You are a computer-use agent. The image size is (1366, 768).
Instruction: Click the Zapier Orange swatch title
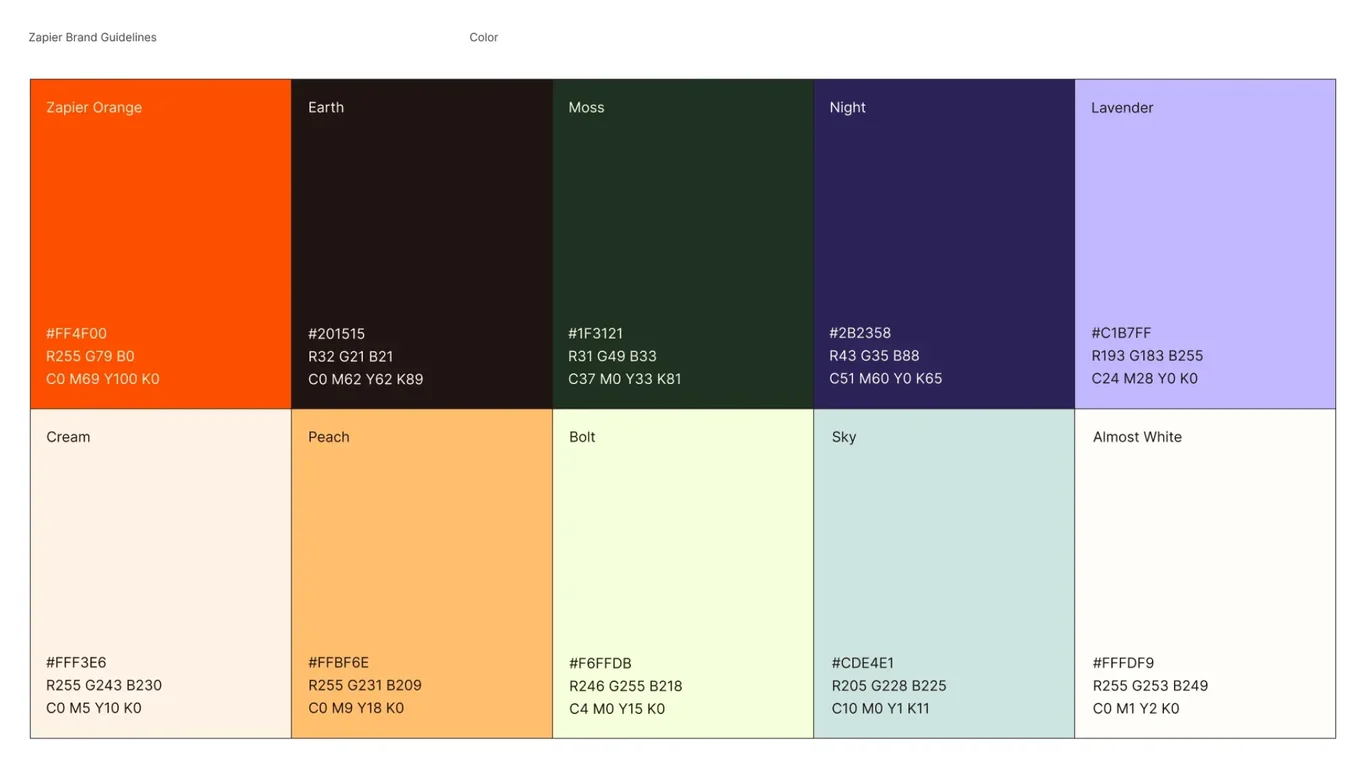94,107
